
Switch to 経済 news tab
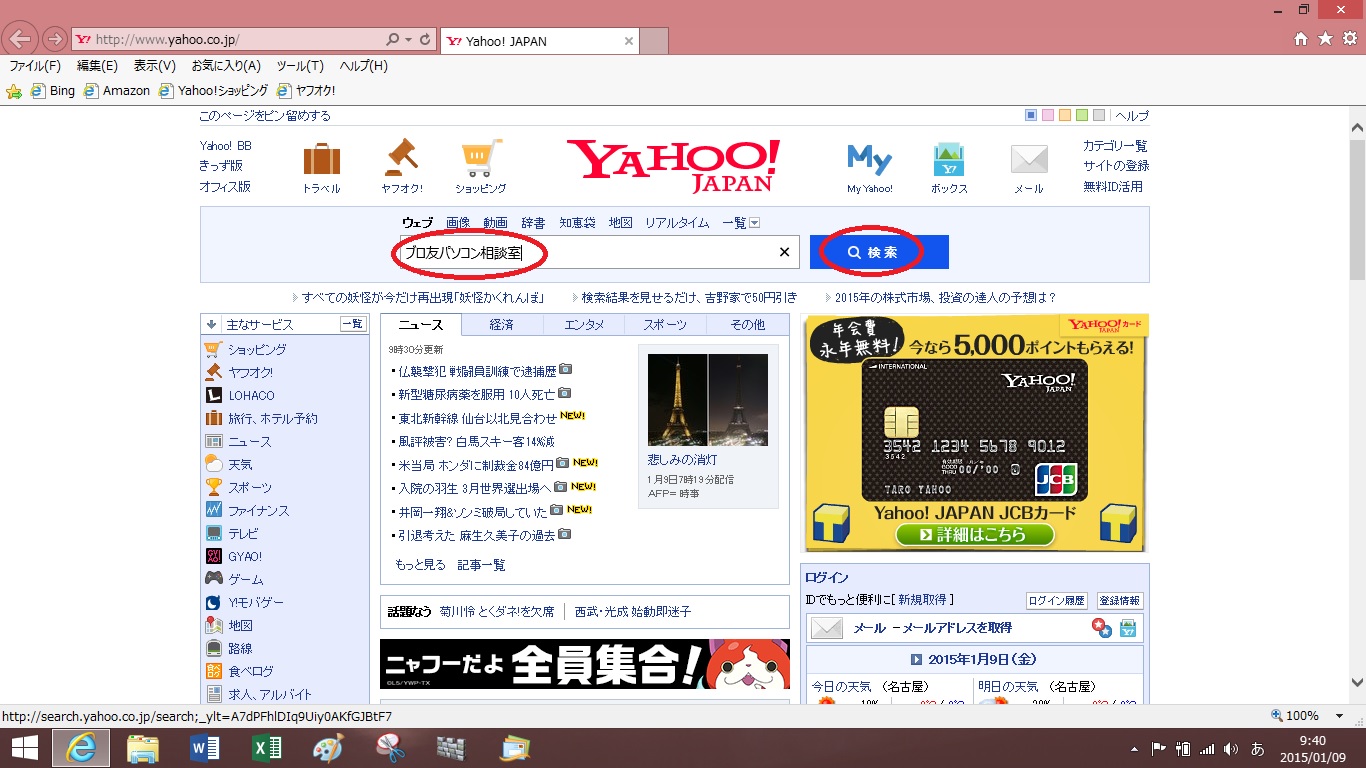[x=502, y=324]
